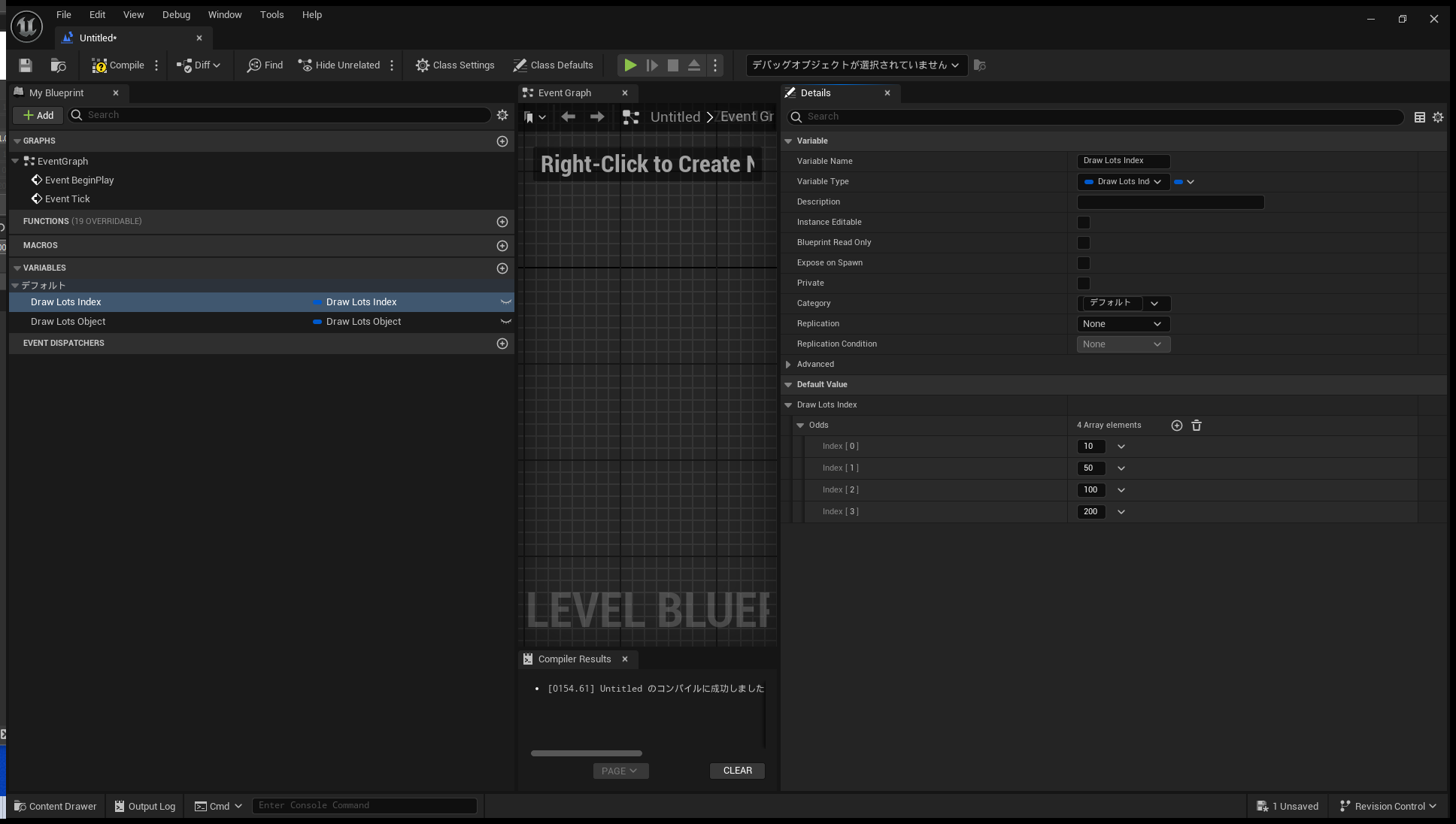The height and width of the screenshot is (824, 1456).
Task: Open the Edit menu
Action: coord(98,15)
